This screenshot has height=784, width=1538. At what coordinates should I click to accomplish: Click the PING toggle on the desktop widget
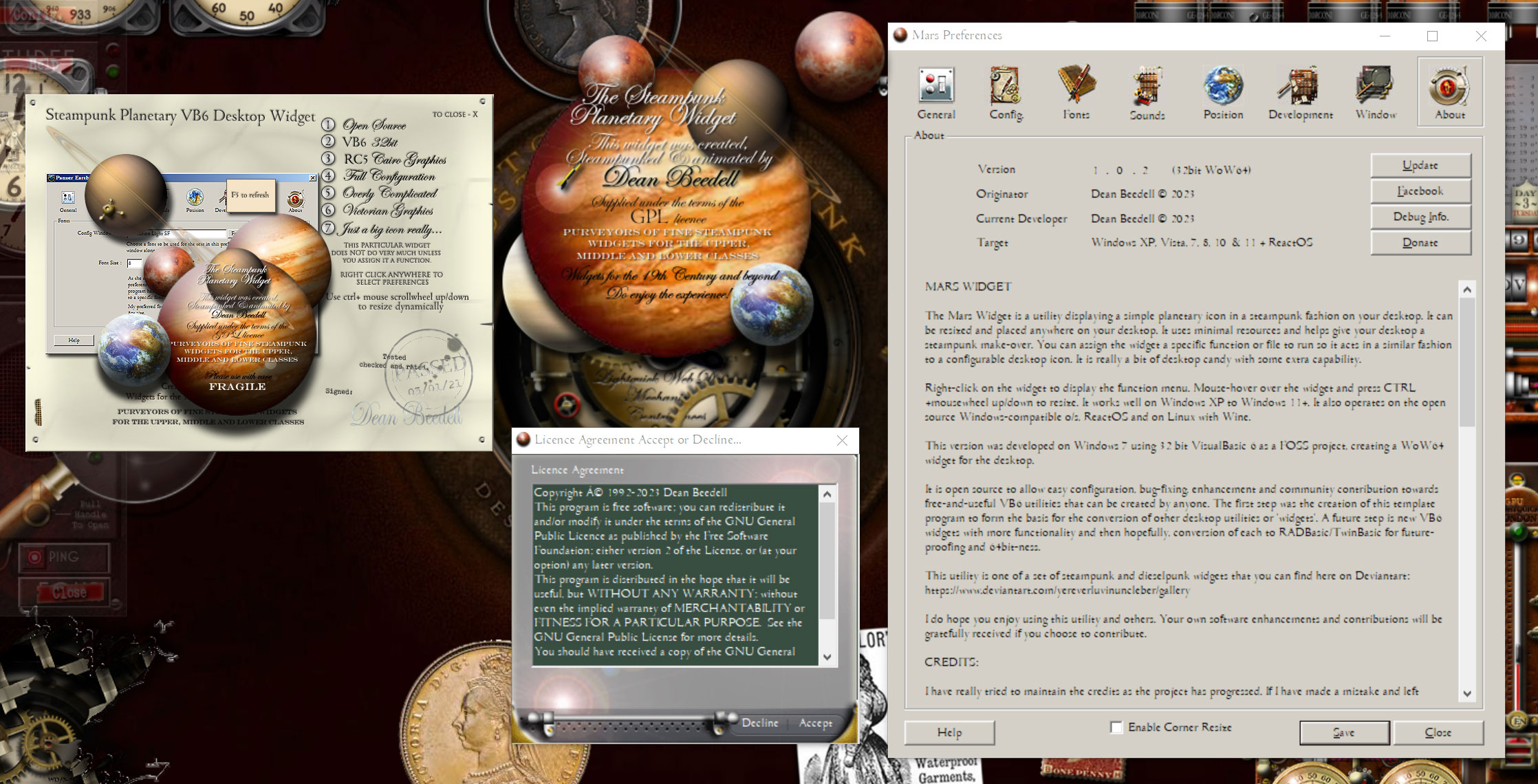tap(63, 557)
